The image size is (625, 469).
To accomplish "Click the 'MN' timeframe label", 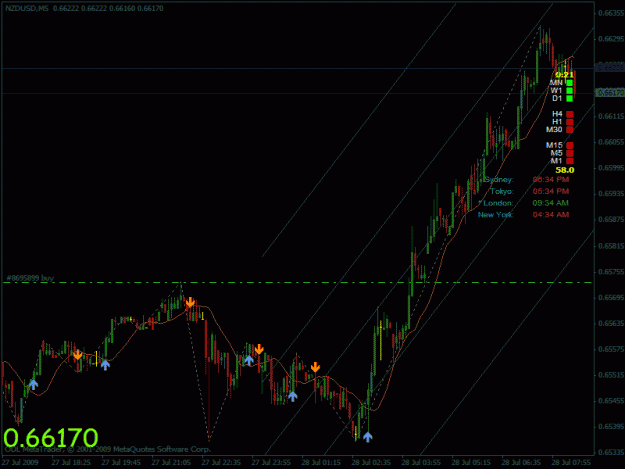I will coord(556,83).
